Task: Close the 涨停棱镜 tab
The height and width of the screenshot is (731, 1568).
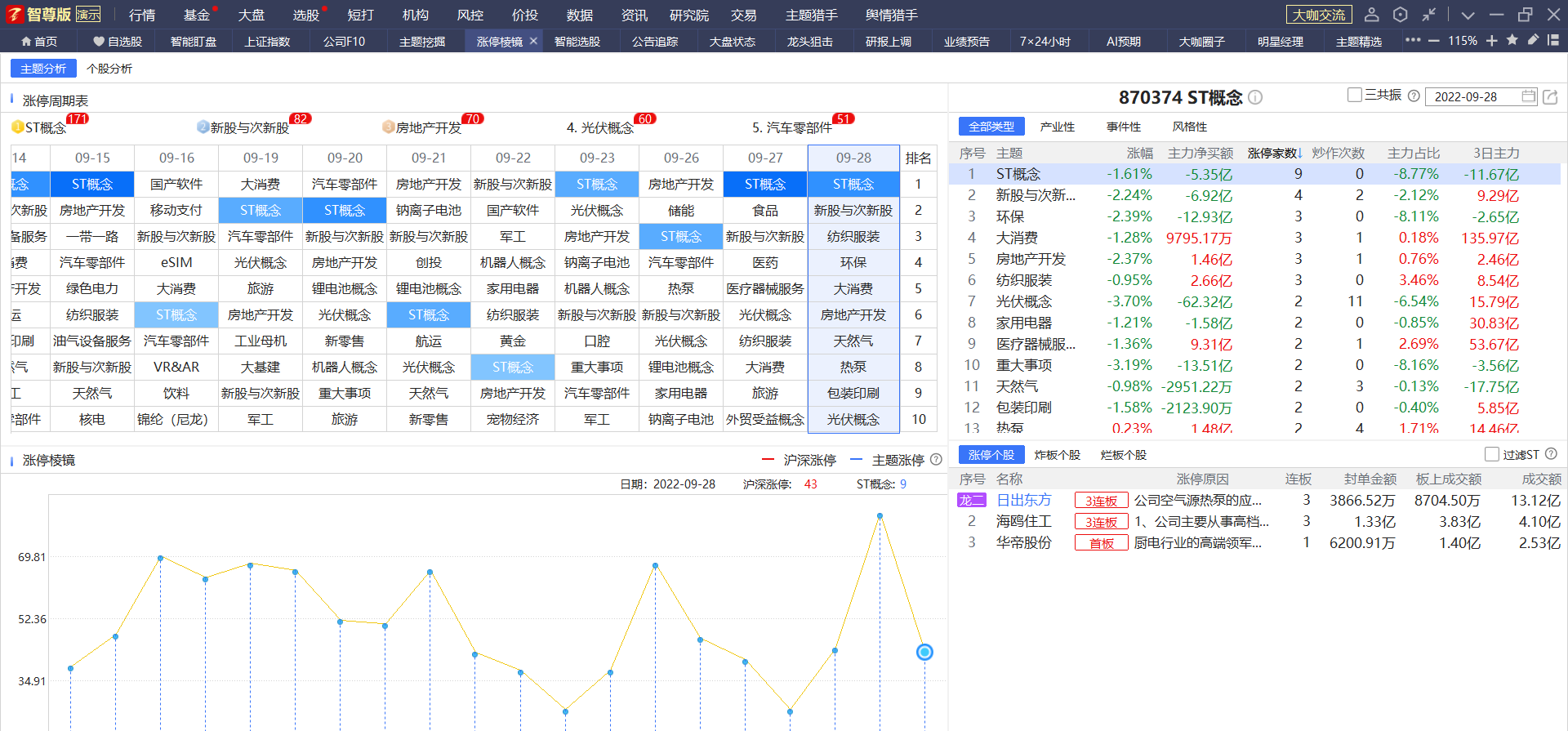Action: click(533, 41)
